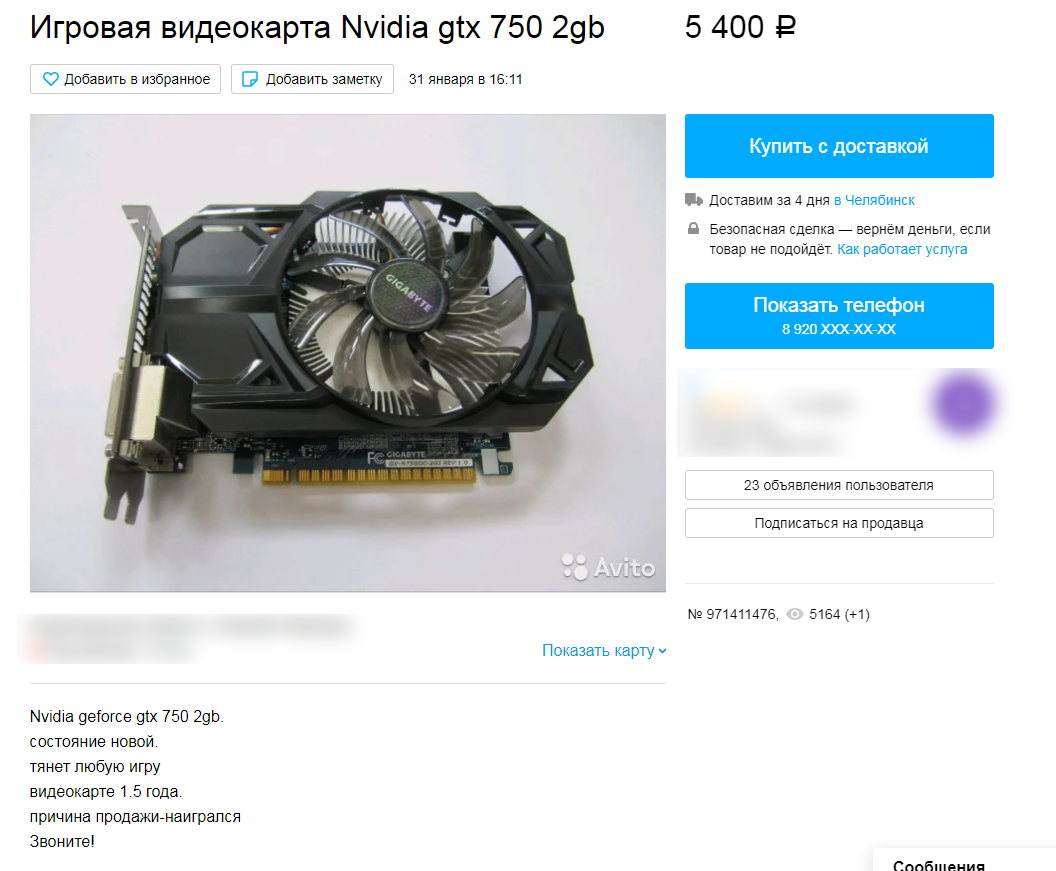This screenshot has height=871, width=1056.
Task: Open the graphics card product photo
Action: pos(348,353)
